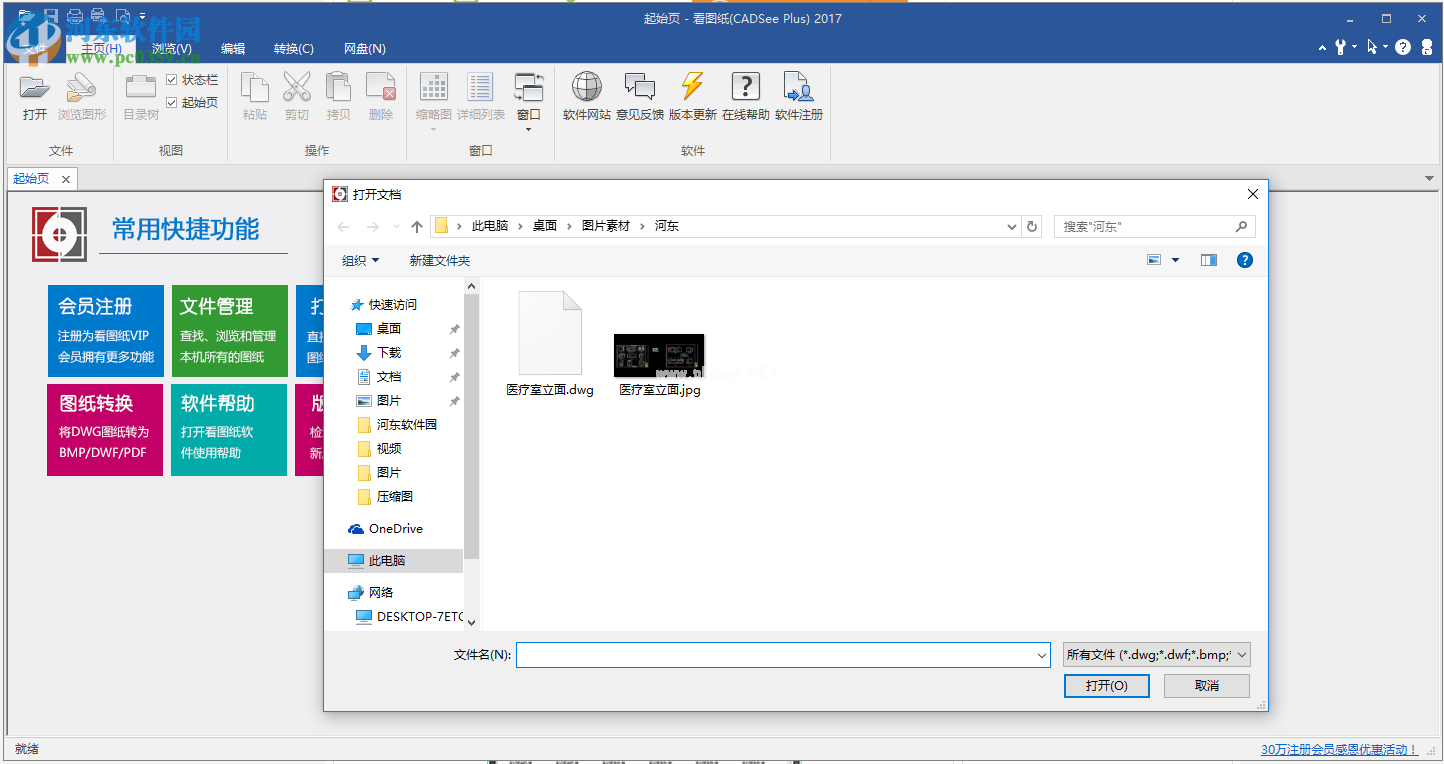The width and height of the screenshot is (1444, 764).
Task: Click the refresh icon beside address bar
Action: coord(1033,227)
